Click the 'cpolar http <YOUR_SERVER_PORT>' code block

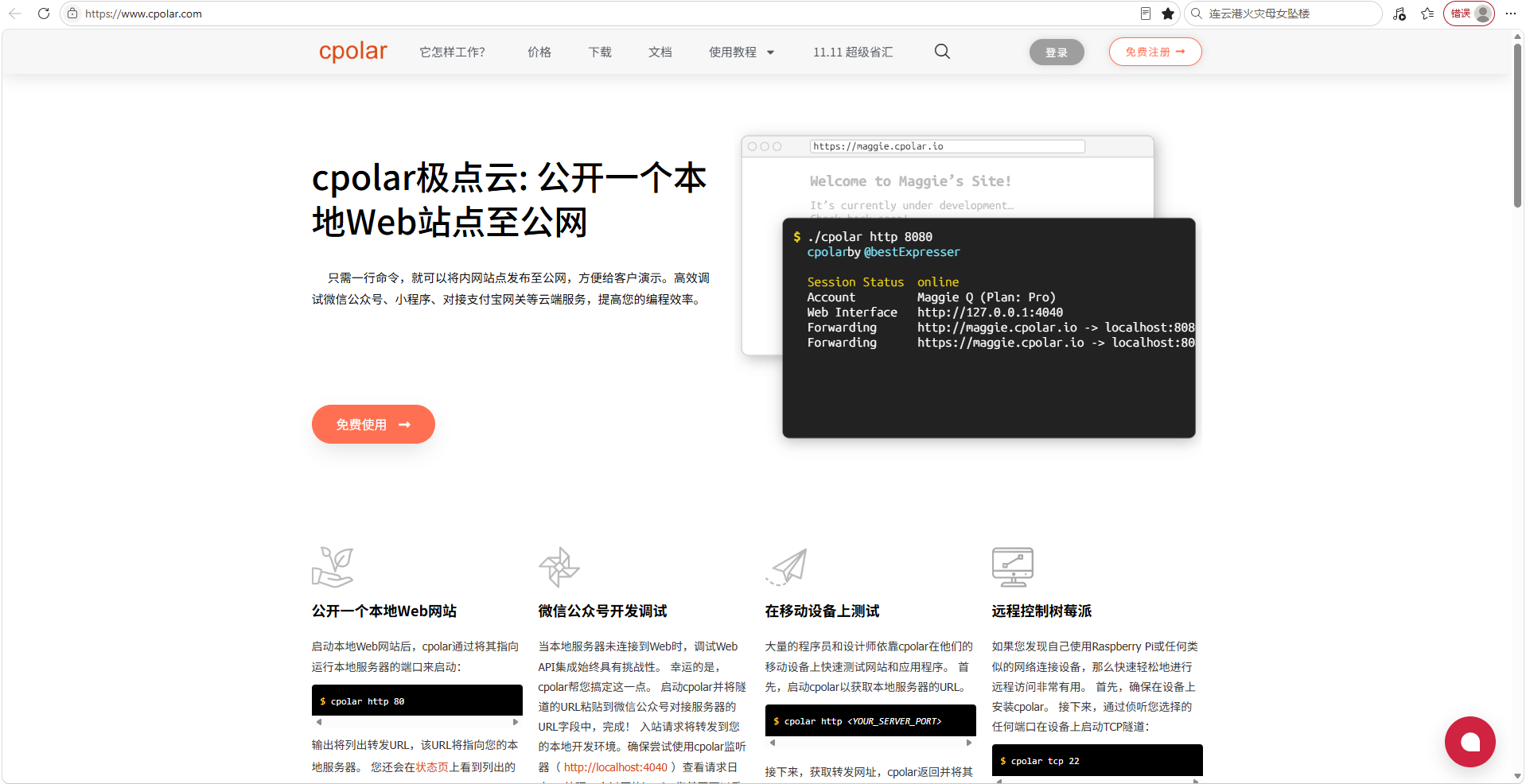pyautogui.click(x=870, y=720)
